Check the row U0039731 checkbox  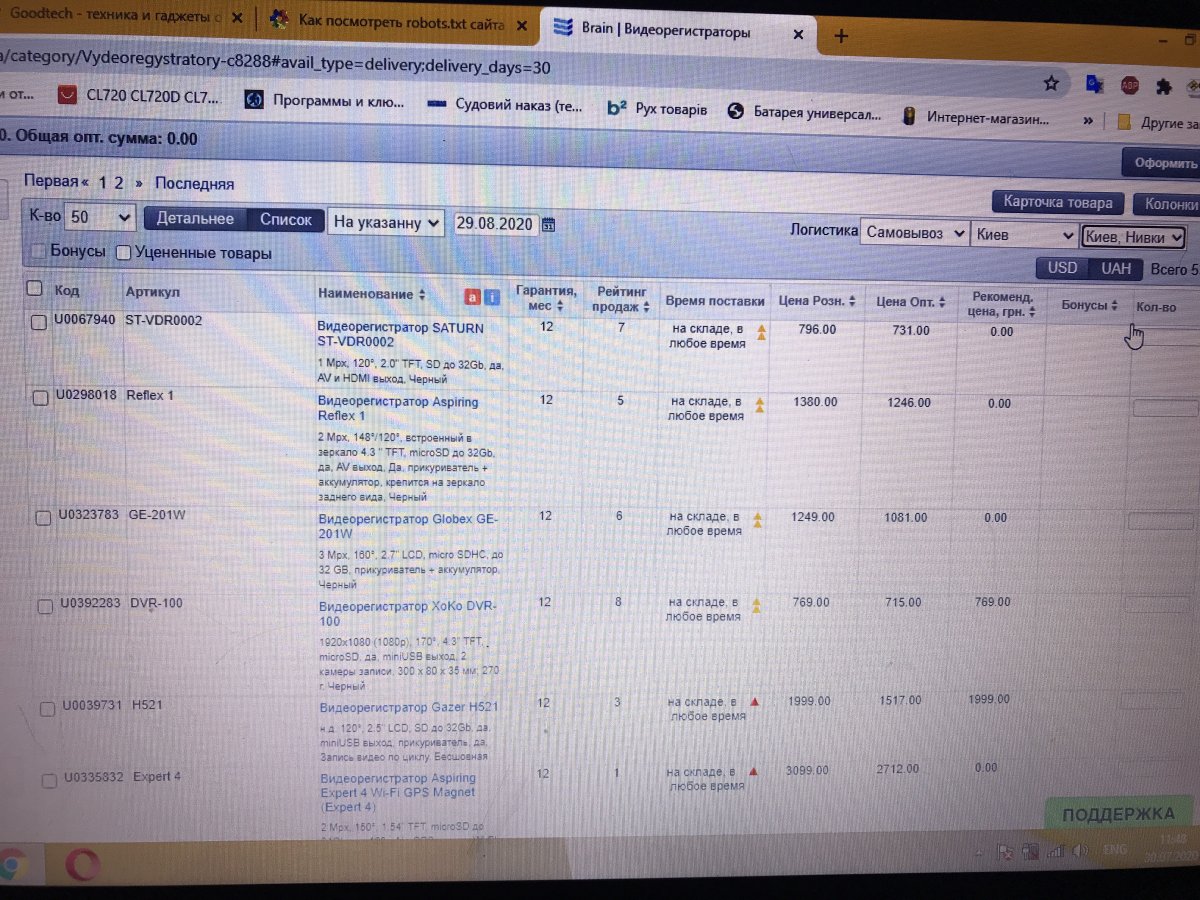point(47,709)
